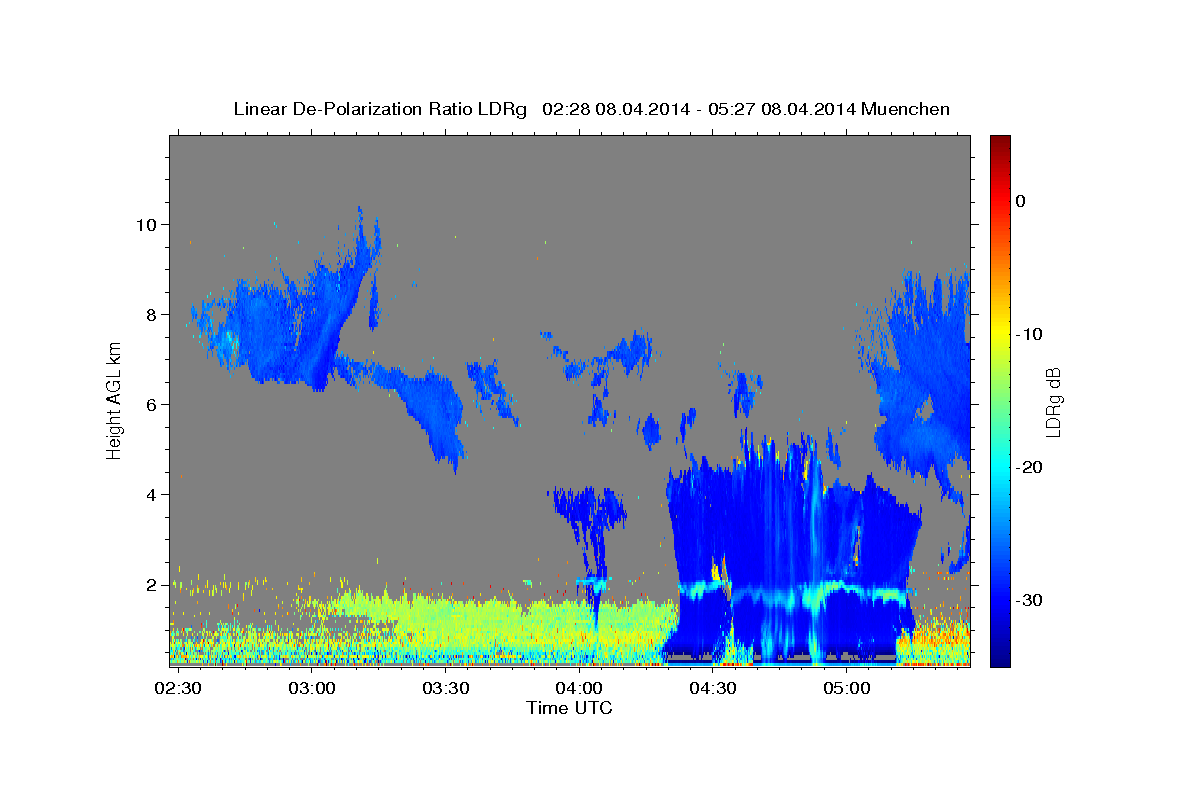Click the height tick label '4'

pos(152,494)
